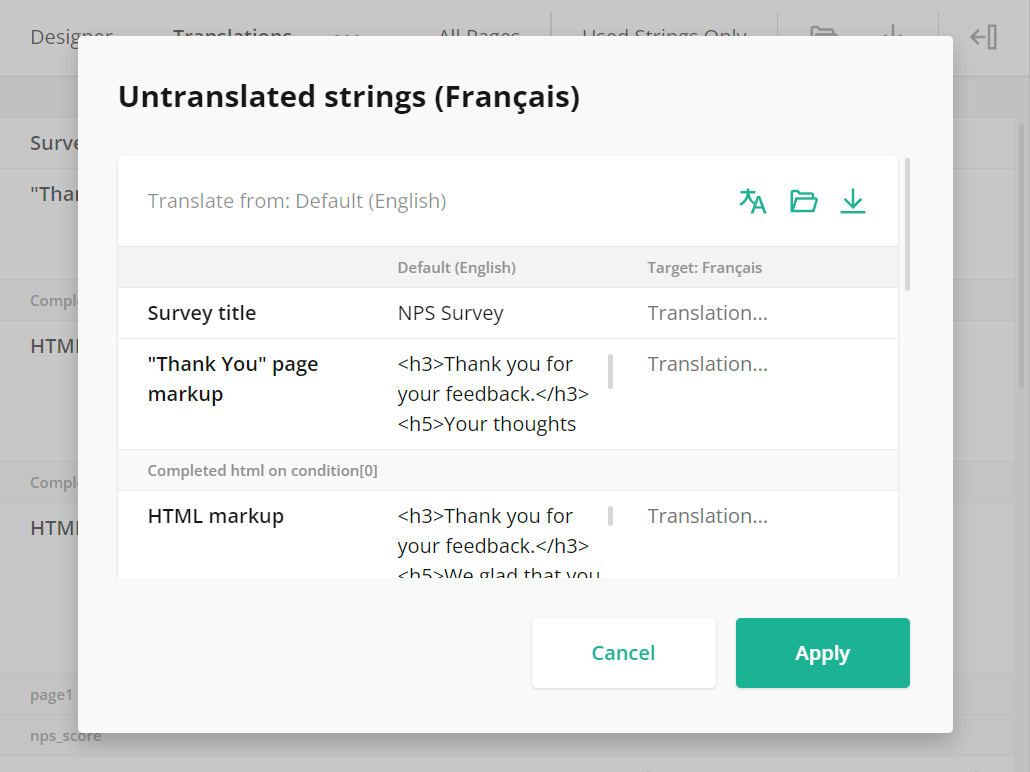Click the machine translation icon in the dialog
Image resolution: width=1030 pixels, height=772 pixels.
coord(752,200)
